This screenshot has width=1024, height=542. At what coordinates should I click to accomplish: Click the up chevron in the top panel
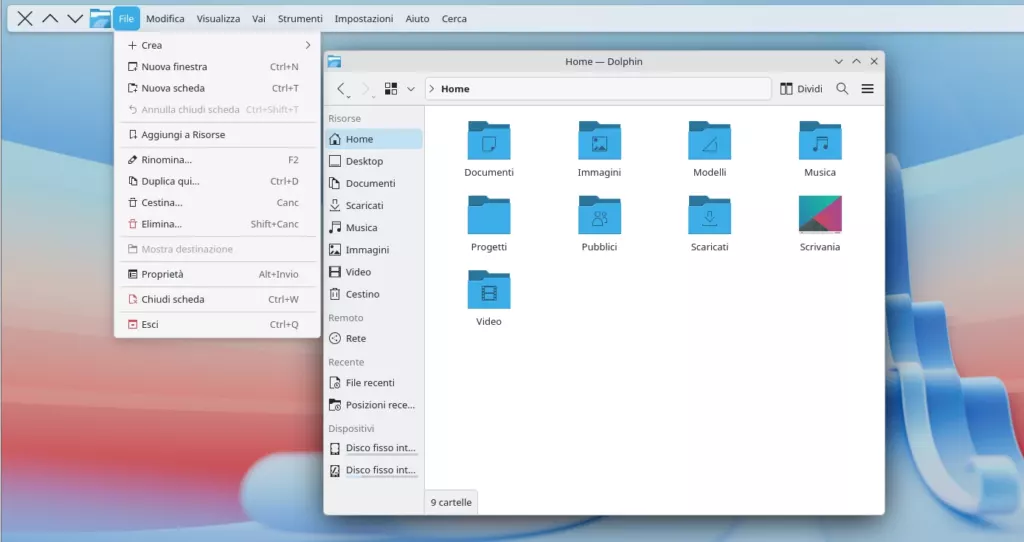pyautogui.click(x=50, y=19)
